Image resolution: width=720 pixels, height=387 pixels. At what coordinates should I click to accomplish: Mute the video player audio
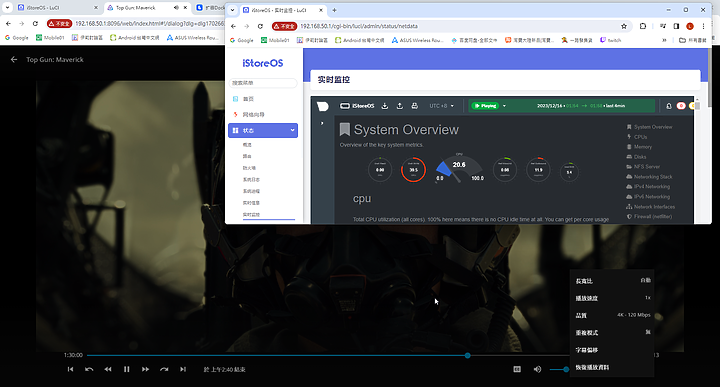(537, 369)
